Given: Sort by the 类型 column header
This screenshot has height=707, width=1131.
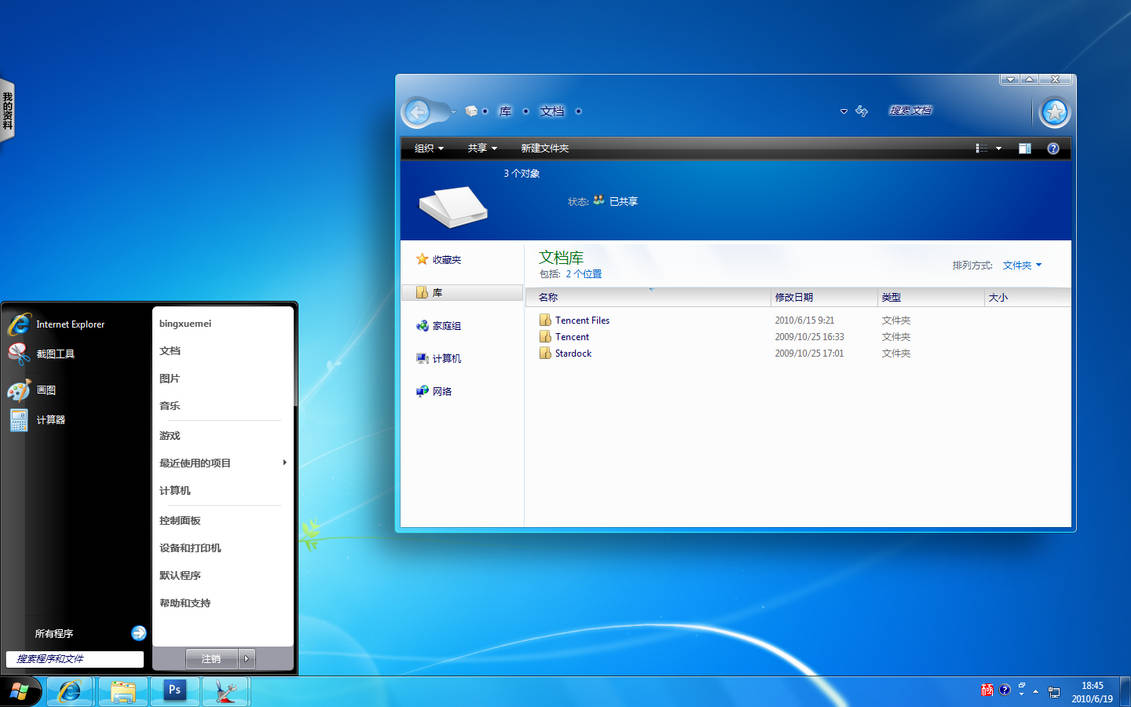Looking at the screenshot, I should pyautogui.click(x=930, y=297).
